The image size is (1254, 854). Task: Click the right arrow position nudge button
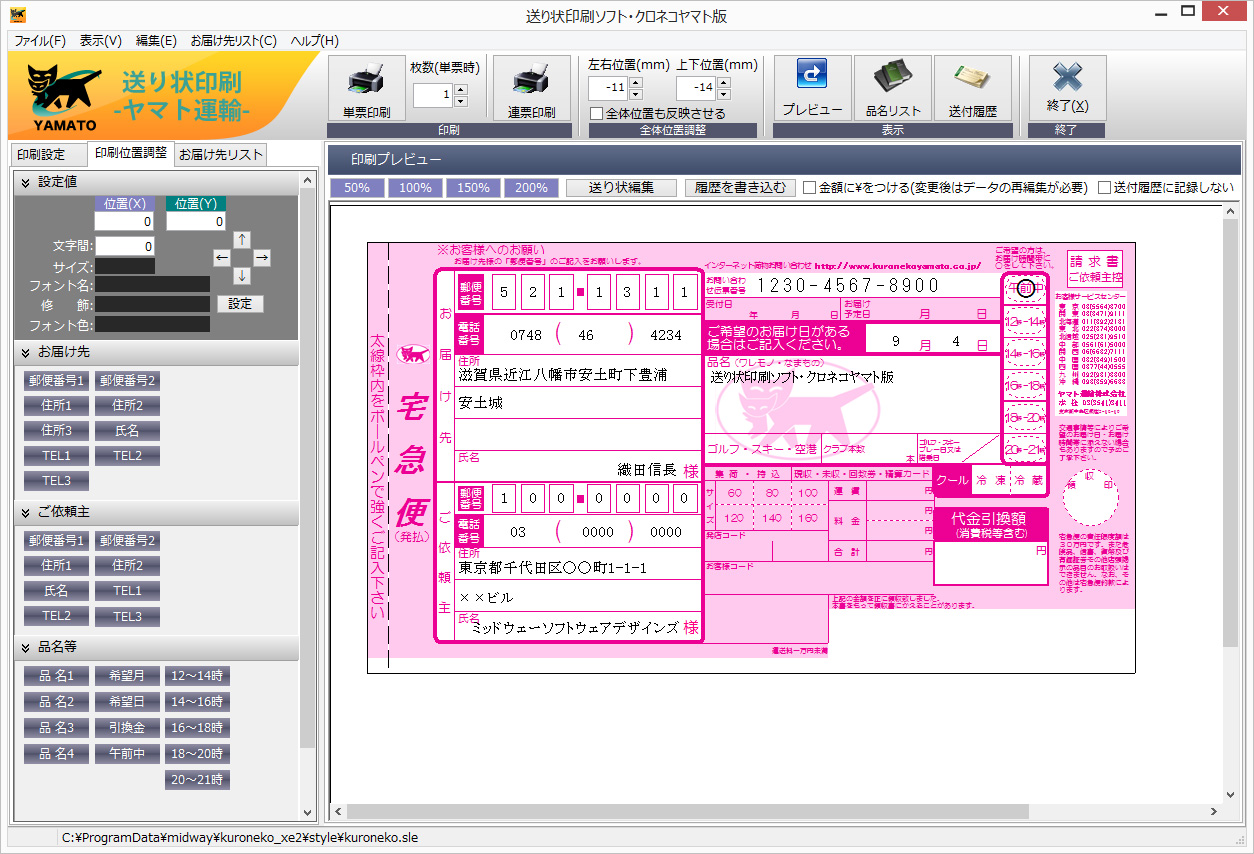point(261,257)
